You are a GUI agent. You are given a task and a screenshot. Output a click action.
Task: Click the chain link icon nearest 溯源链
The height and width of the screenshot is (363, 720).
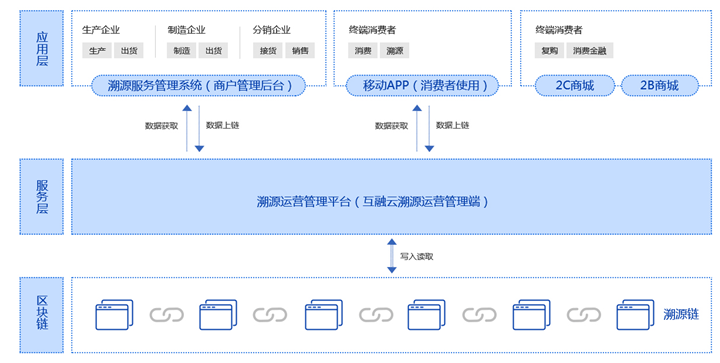pyautogui.click(x=584, y=315)
